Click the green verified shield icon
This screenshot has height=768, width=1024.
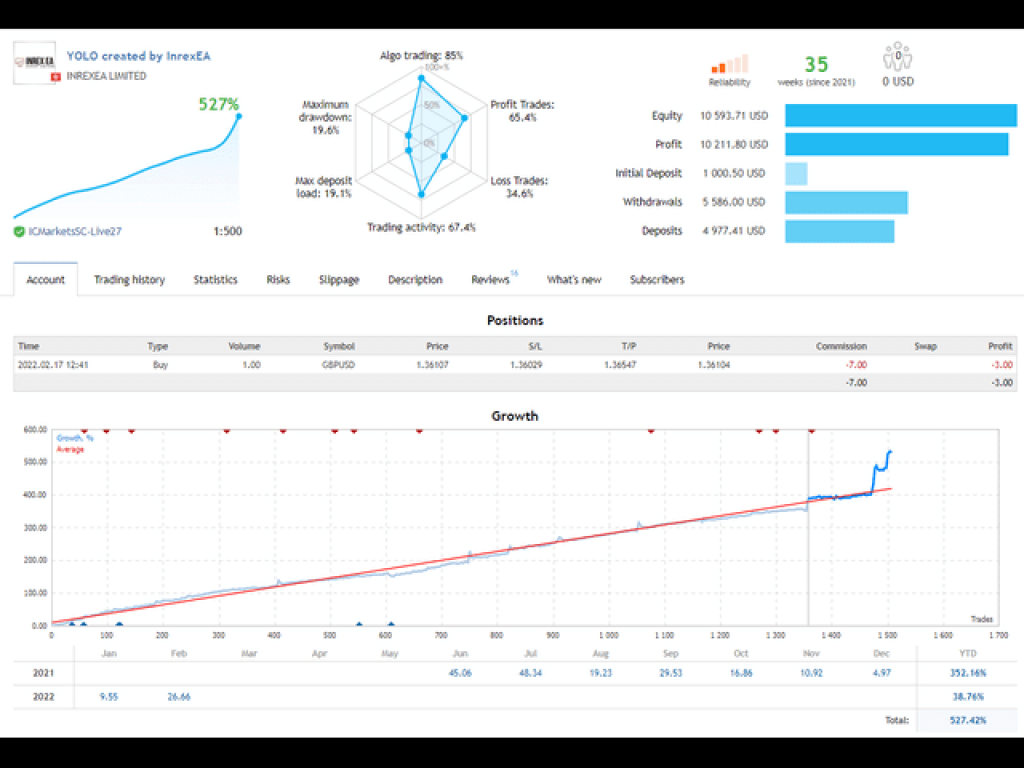(19, 232)
